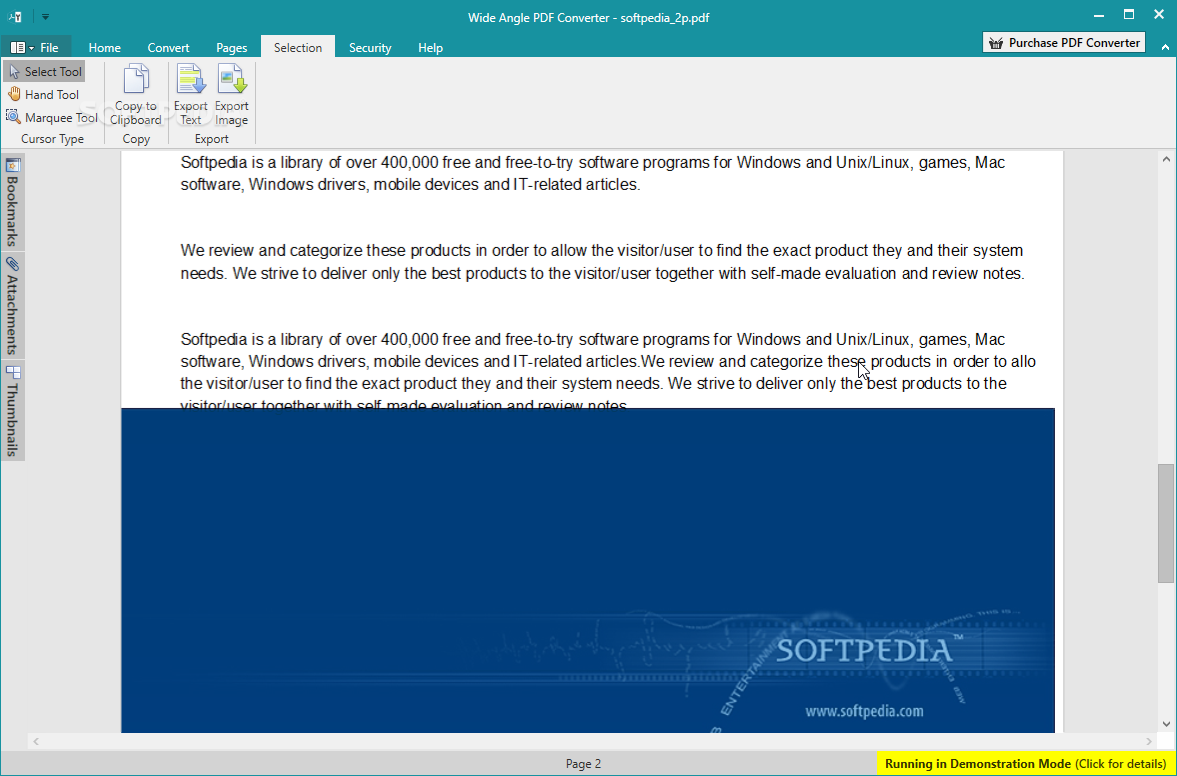Copy selection to clipboard
The width and height of the screenshot is (1177, 776).
coord(136,95)
